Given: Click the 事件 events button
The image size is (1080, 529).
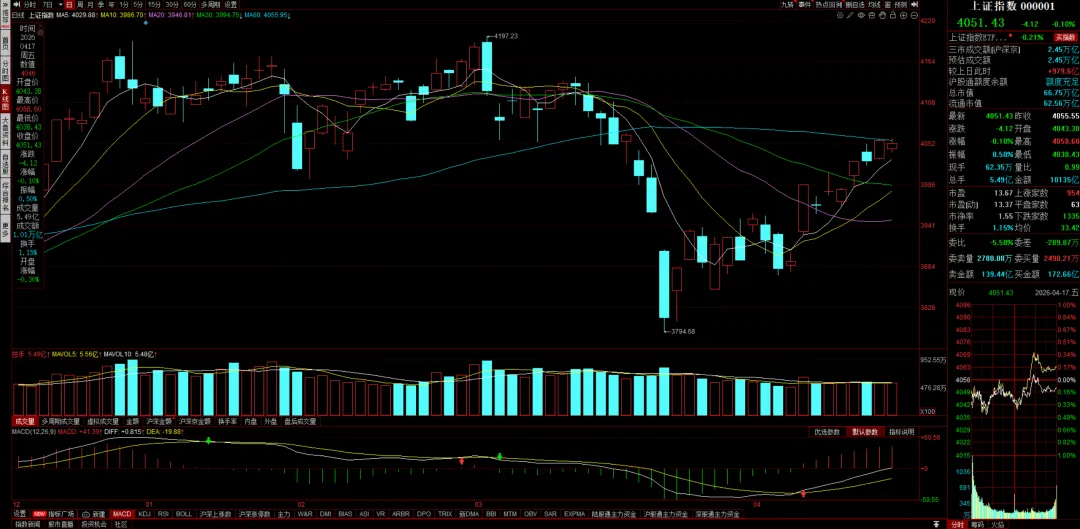Looking at the screenshot, I should click(804, 5).
